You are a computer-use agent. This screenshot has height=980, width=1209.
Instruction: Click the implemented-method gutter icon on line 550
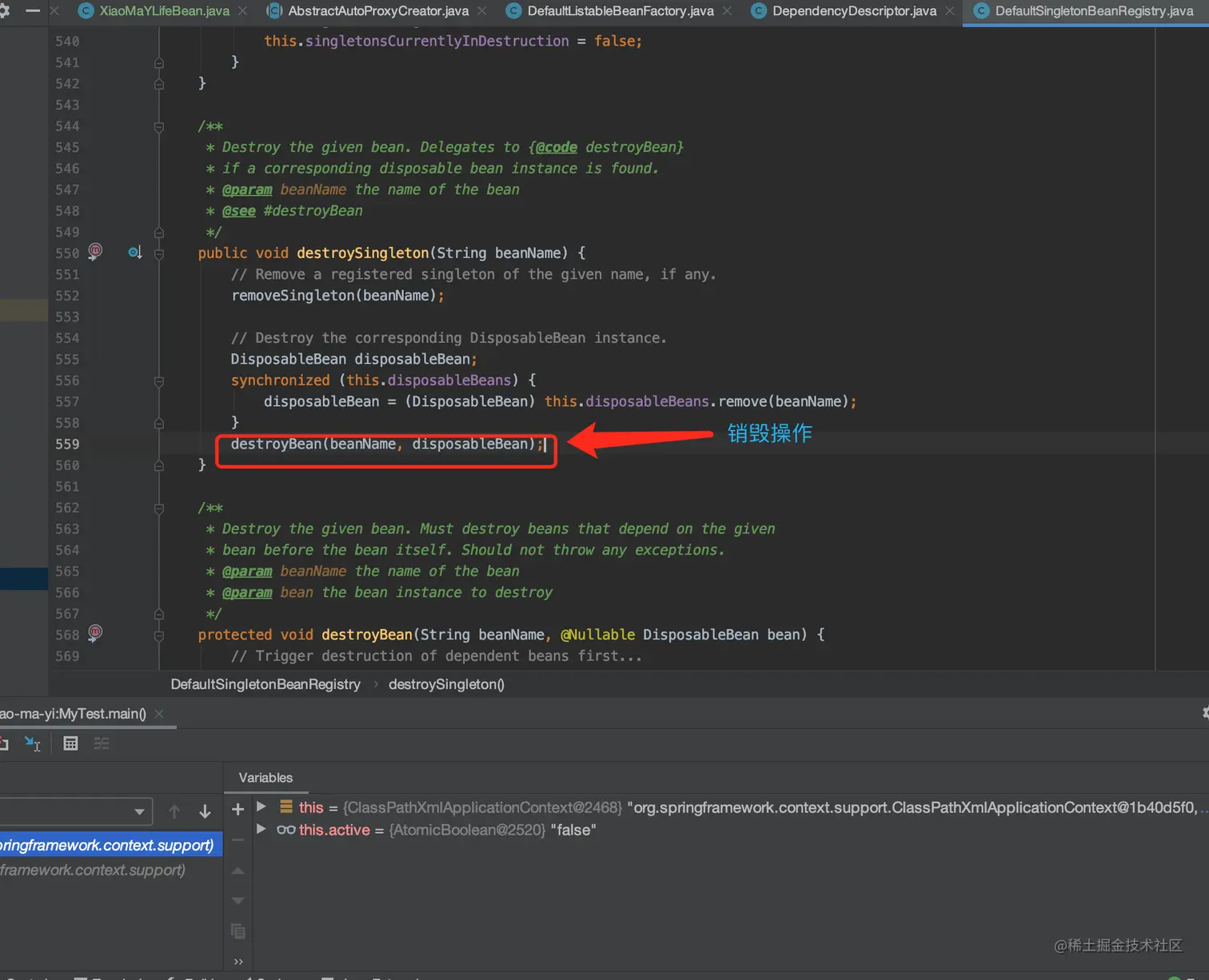(135, 253)
